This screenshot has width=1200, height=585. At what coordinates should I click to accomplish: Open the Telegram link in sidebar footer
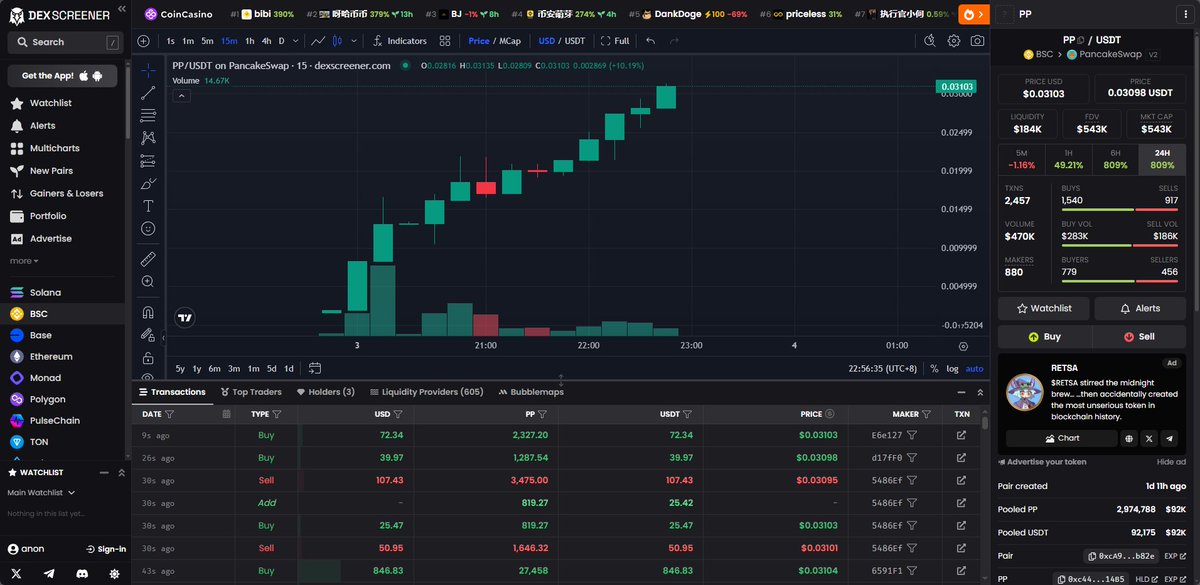(51, 573)
